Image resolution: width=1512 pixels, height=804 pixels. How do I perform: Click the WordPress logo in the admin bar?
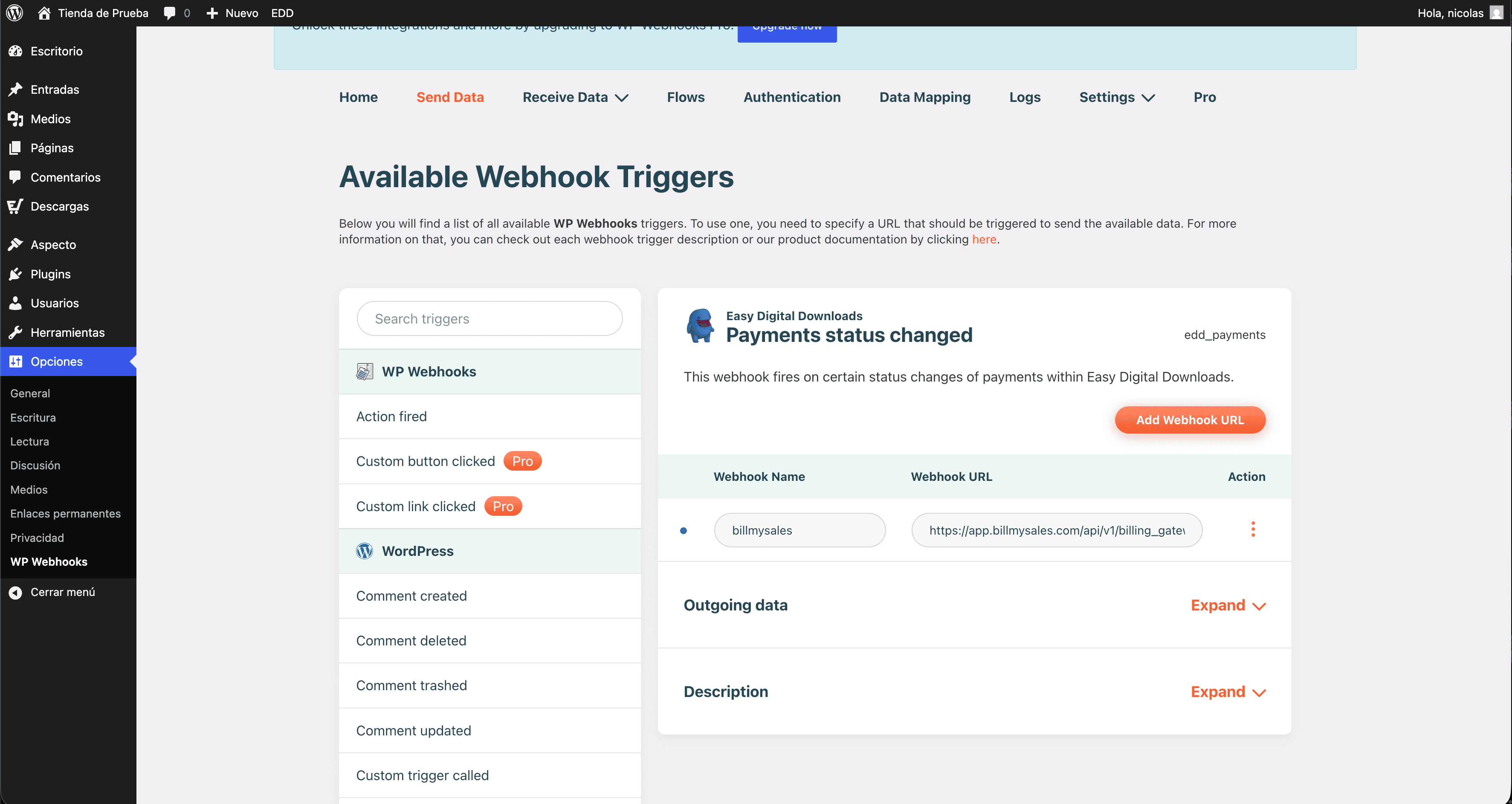pyautogui.click(x=14, y=12)
